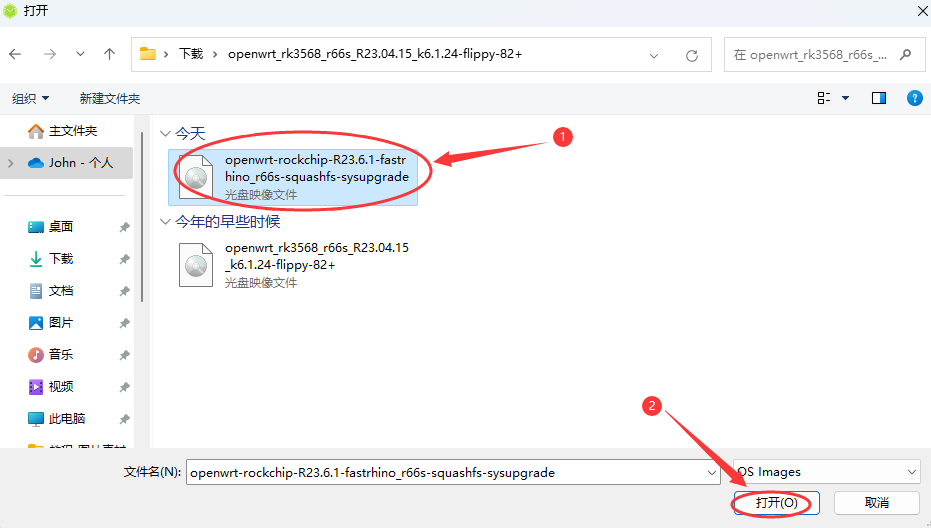931x528 pixels.
Task: Open the recent locations chevron
Action: [80, 54]
